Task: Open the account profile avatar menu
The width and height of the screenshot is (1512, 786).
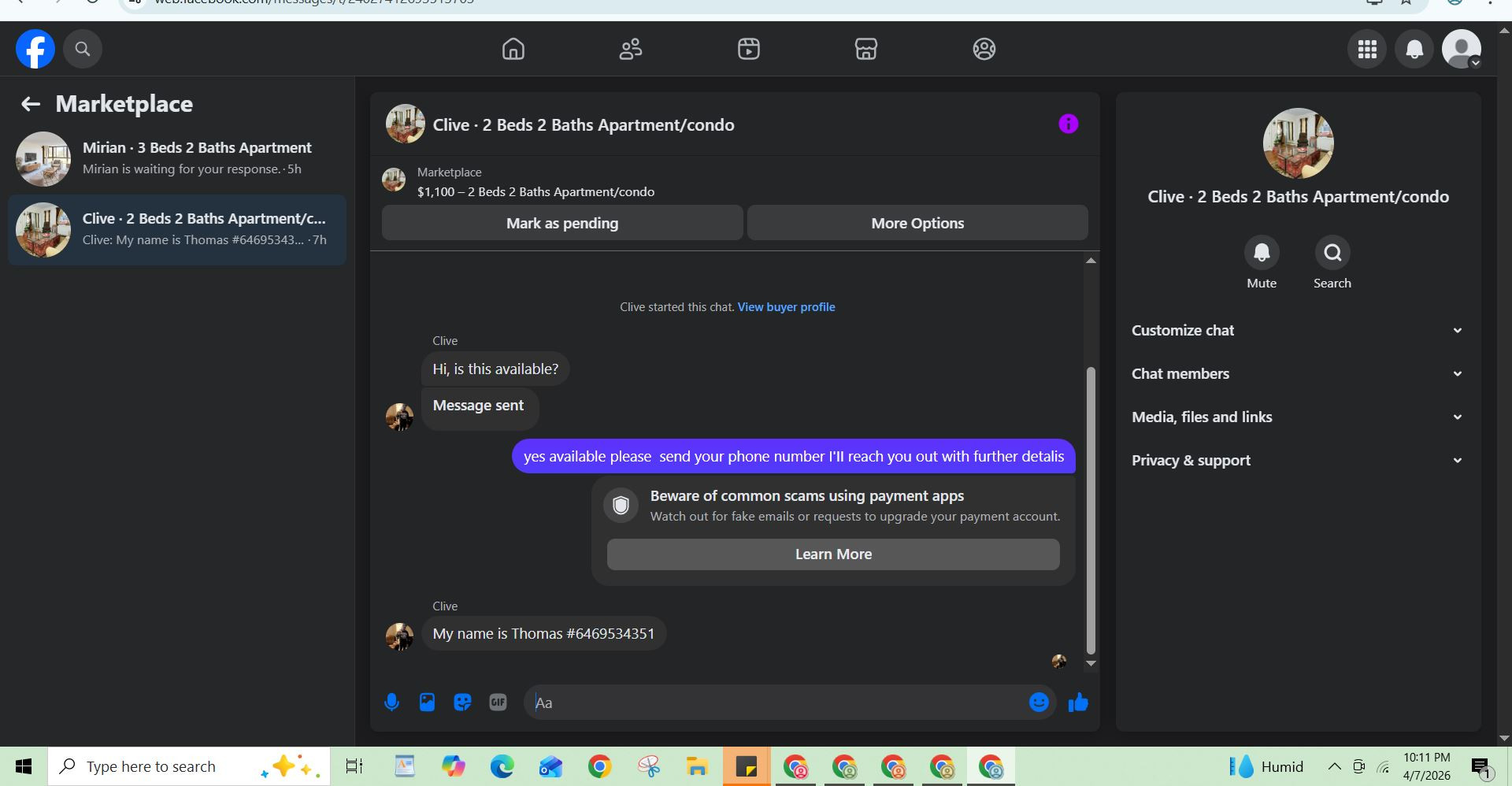Action: [1462, 49]
